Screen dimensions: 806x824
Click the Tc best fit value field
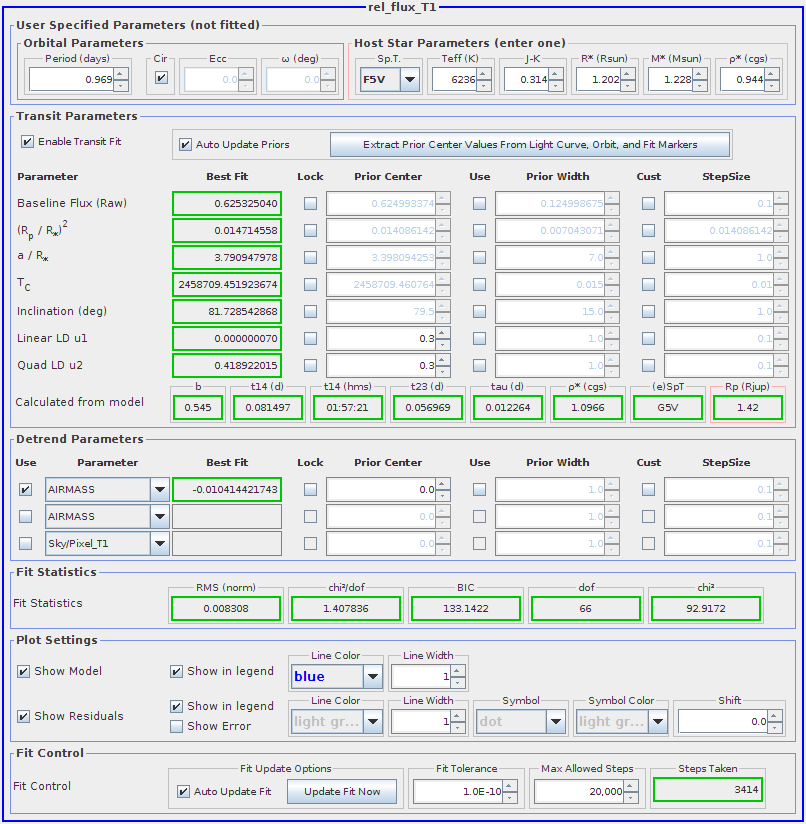point(227,284)
